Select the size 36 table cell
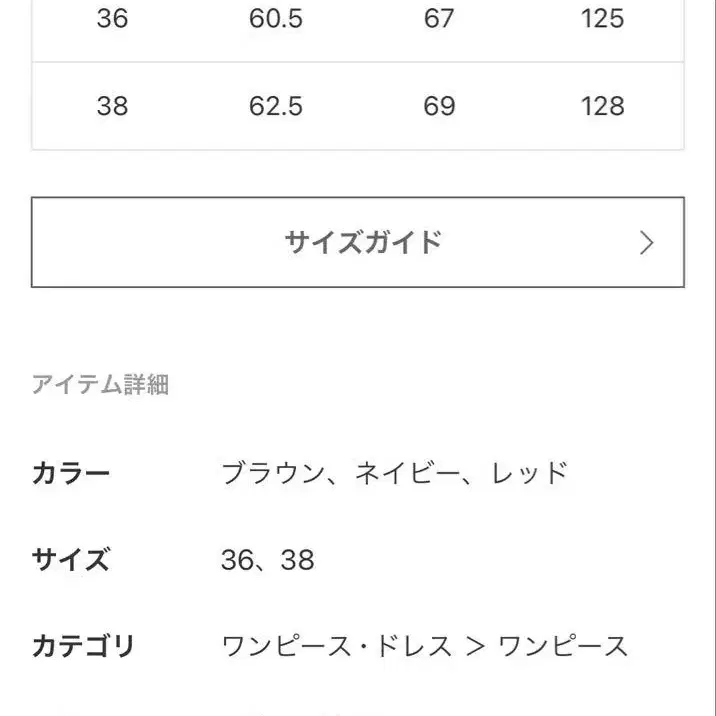The image size is (716, 716). tap(112, 19)
